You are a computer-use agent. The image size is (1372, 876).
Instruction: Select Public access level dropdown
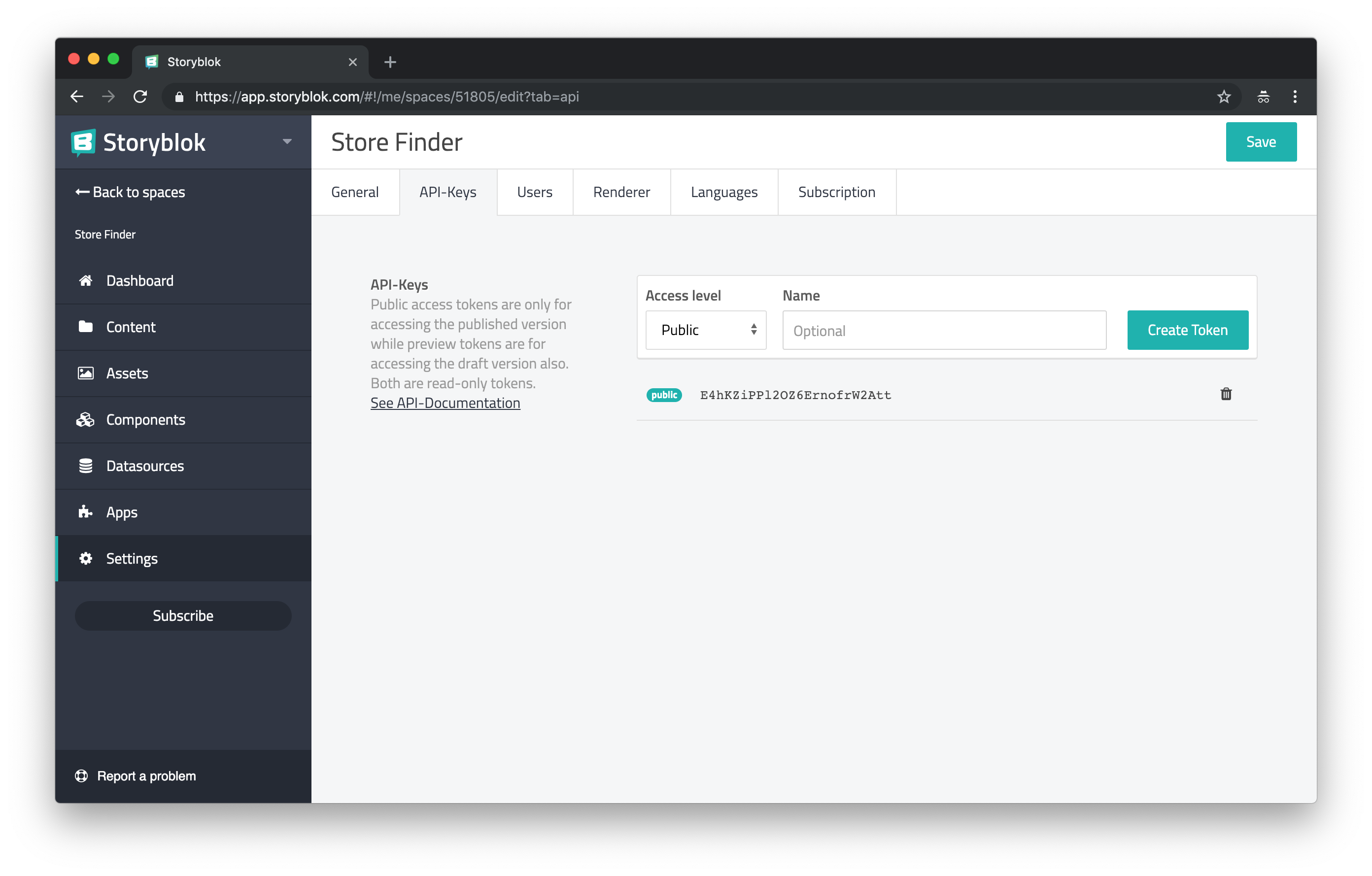click(x=705, y=329)
